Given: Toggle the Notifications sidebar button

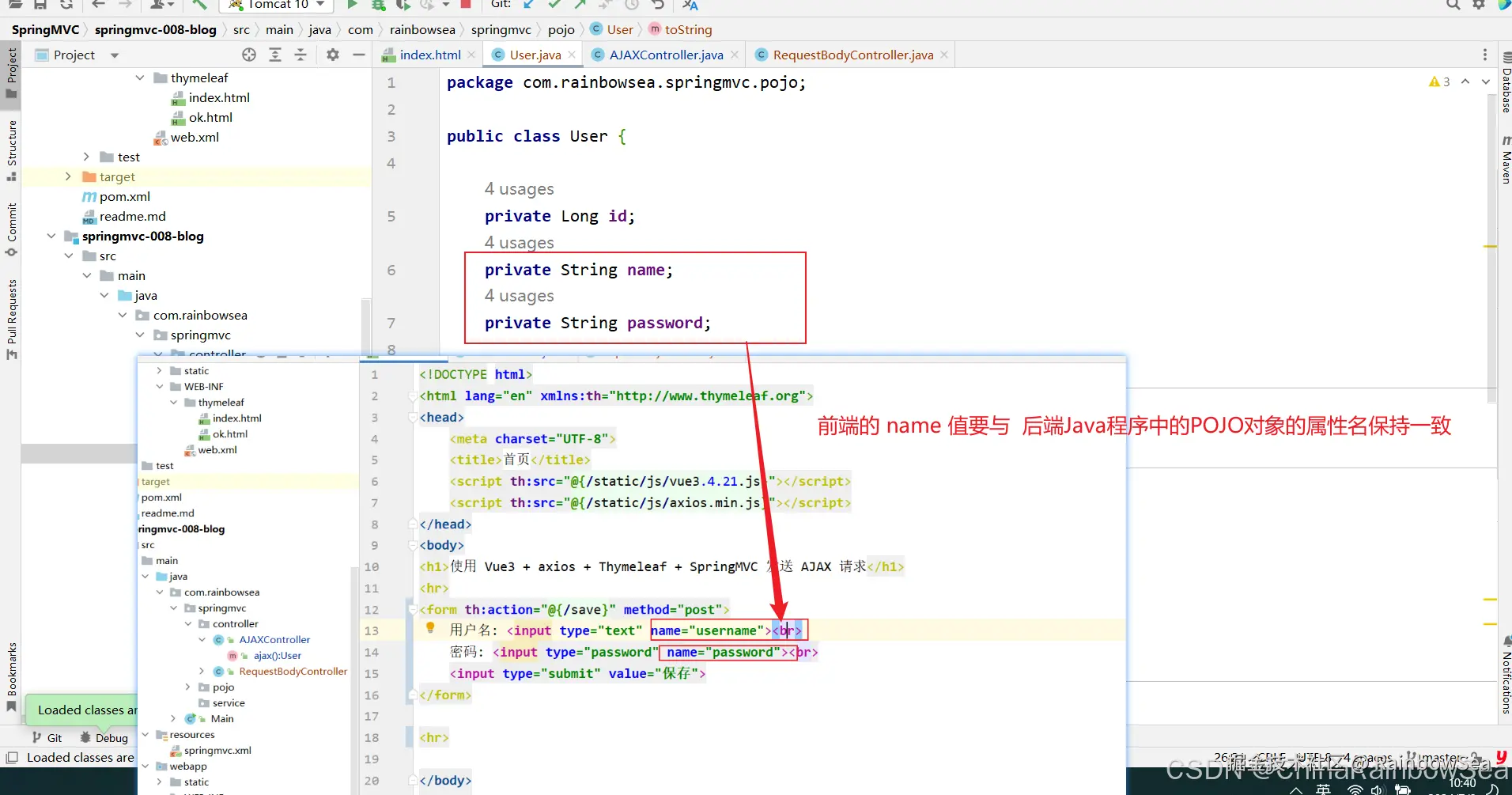Looking at the screenshot, I should [1506, 676].
